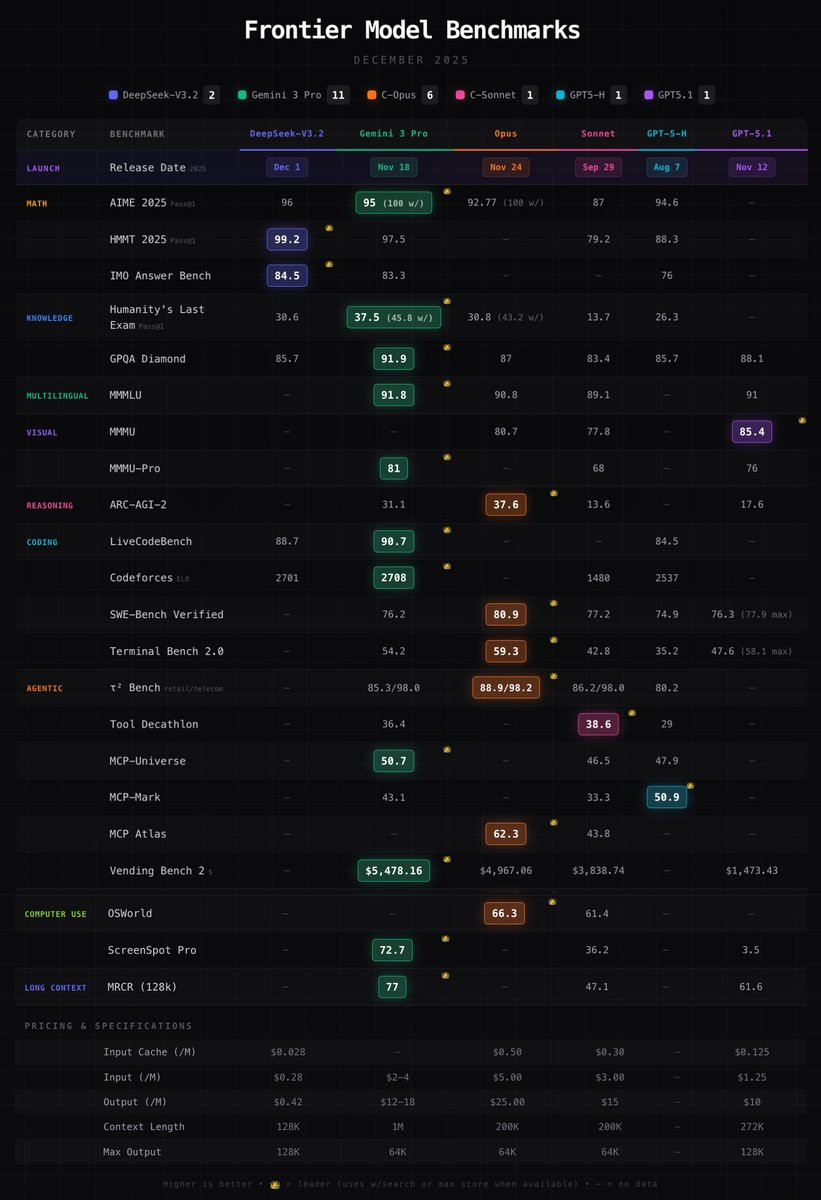821x1200 pixels.
Task: Click the crown beside IMO Answer Bench 84.5
Action: (x=329, y=264)
